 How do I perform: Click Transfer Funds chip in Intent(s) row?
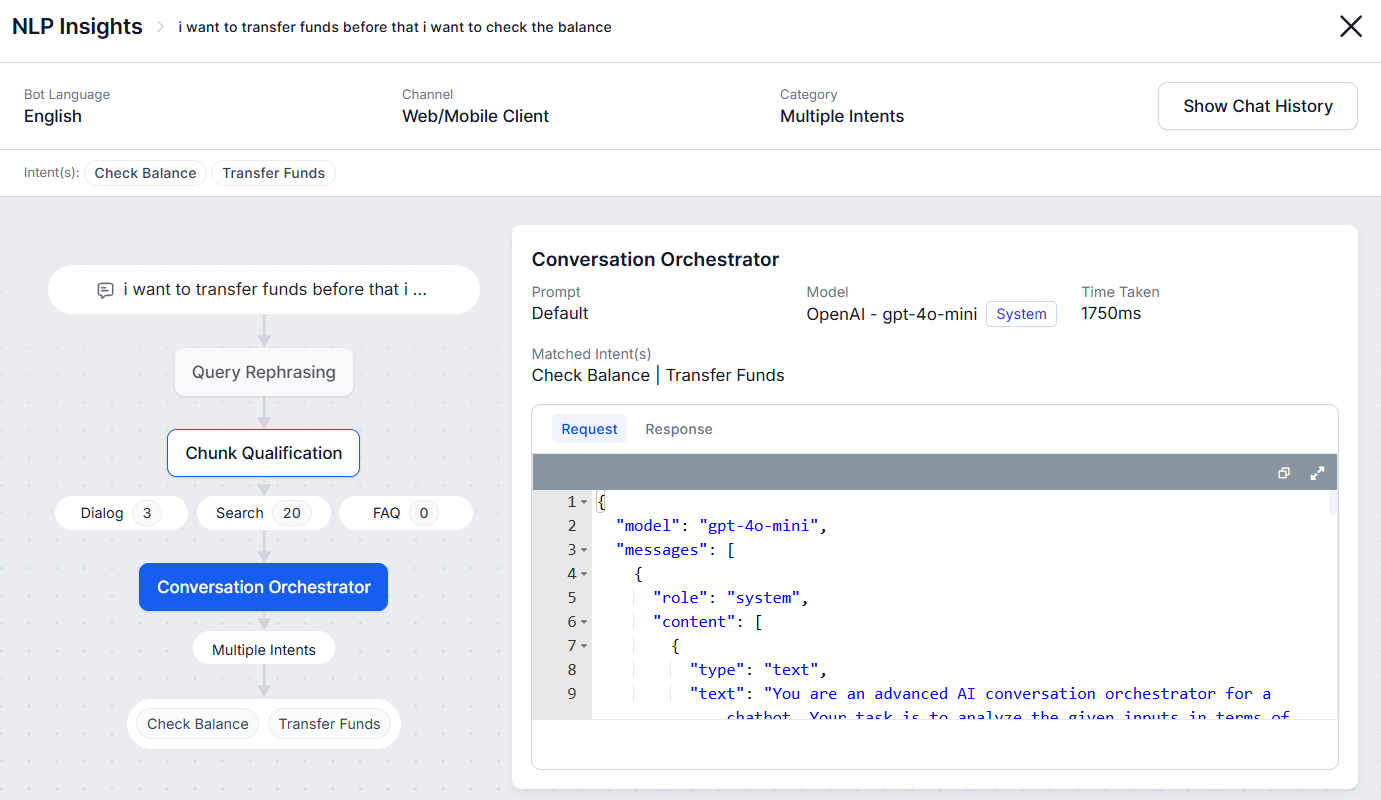click(273, 173)
